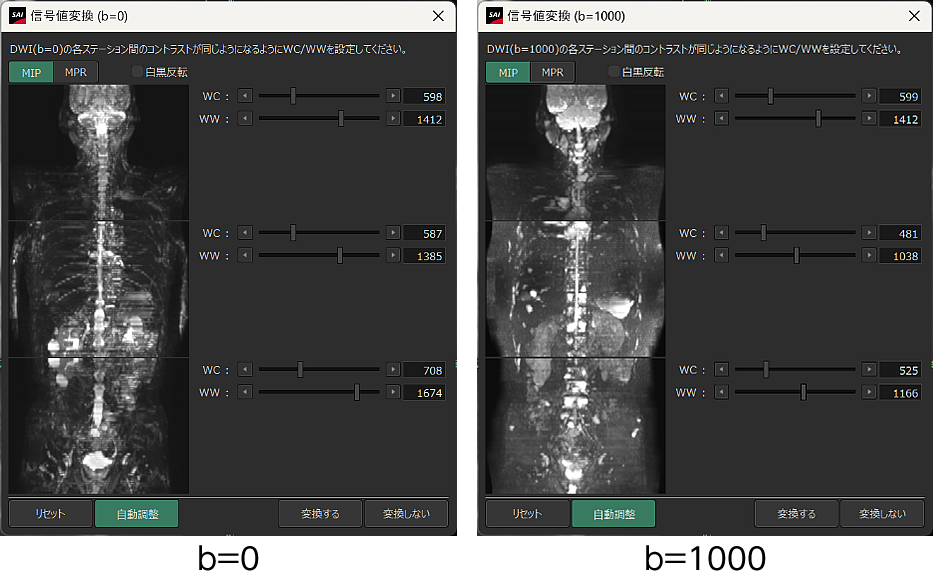Screen dimensions: 933x571
Task: Toggle 白黒反転 checkbox in b=1000 dialog
Action: click(615, 72)
